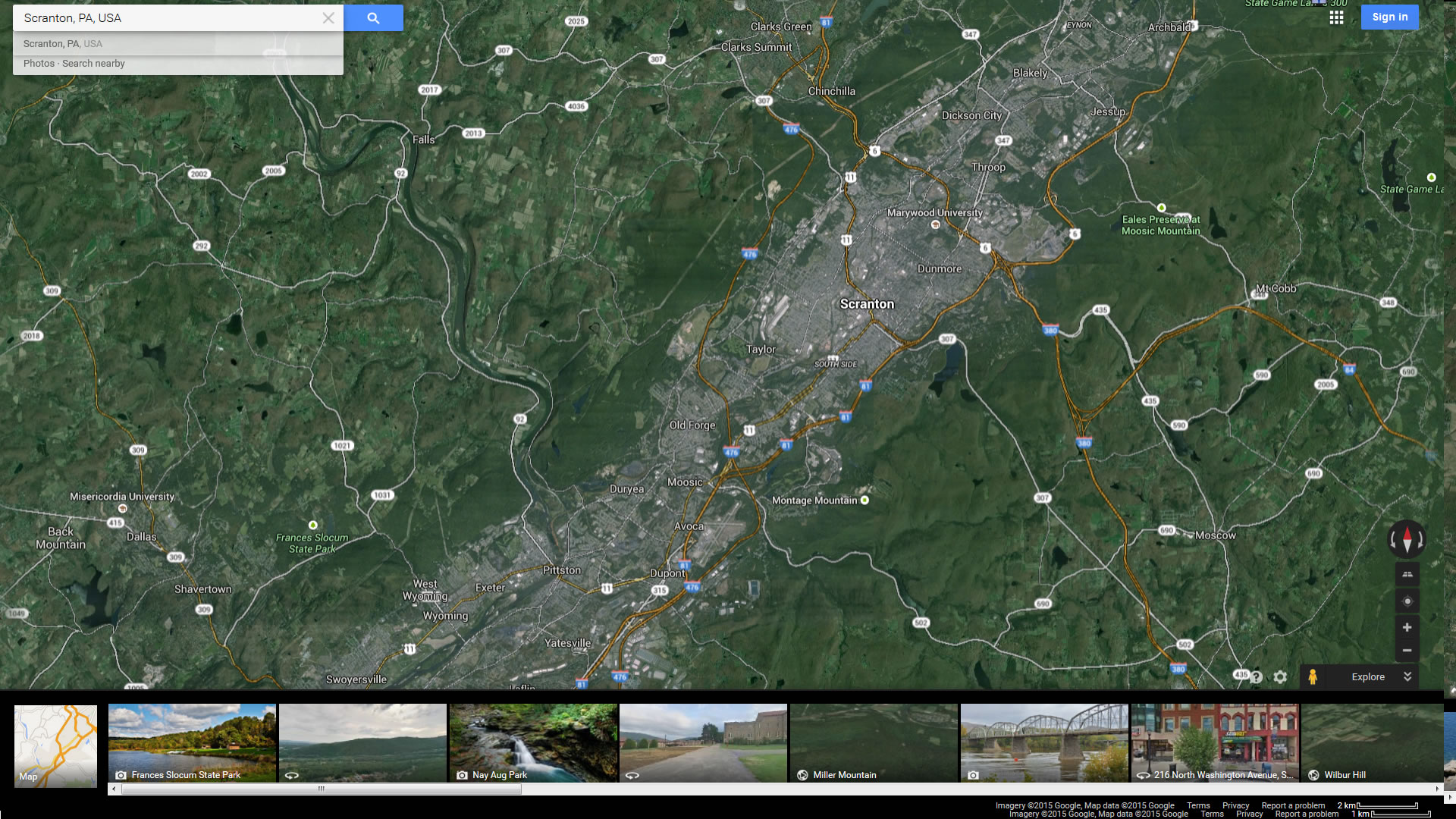1456x819 pixels.
Task: Open the settings gear menu
Action: point(1280,677)
